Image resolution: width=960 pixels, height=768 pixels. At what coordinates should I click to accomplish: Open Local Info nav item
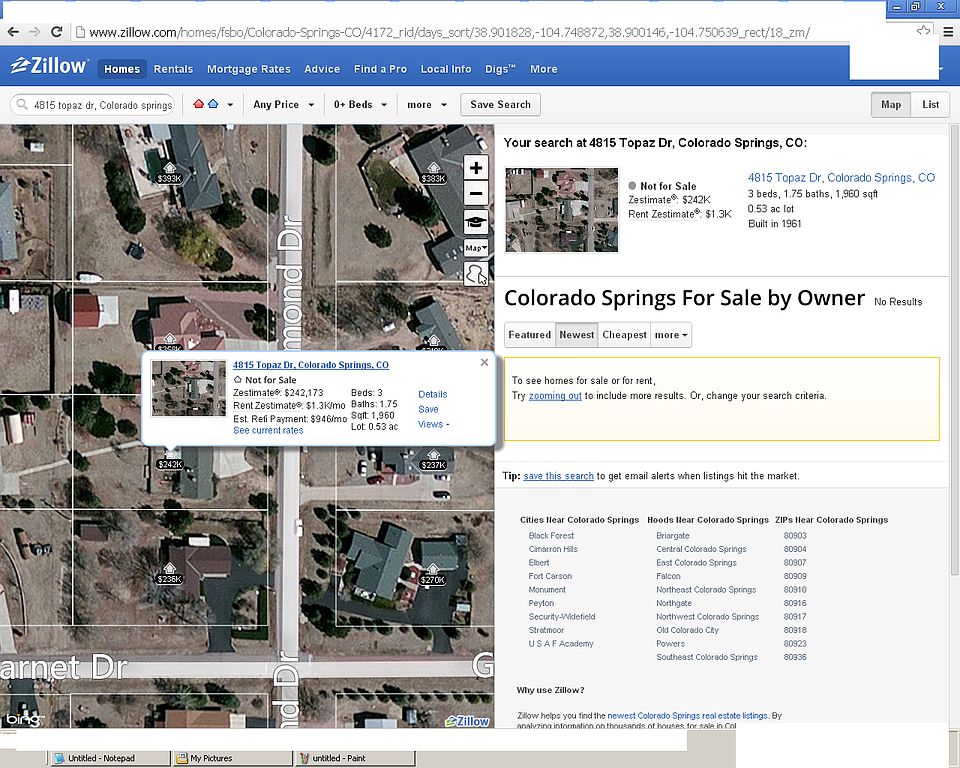click(x=446, y=69)
